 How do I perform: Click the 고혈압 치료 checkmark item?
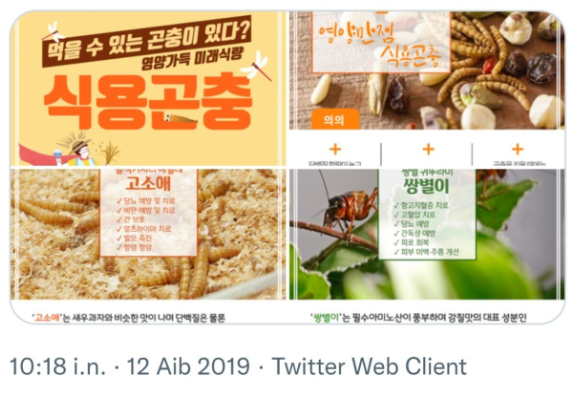pyautogui.click(x=415, y=215)
